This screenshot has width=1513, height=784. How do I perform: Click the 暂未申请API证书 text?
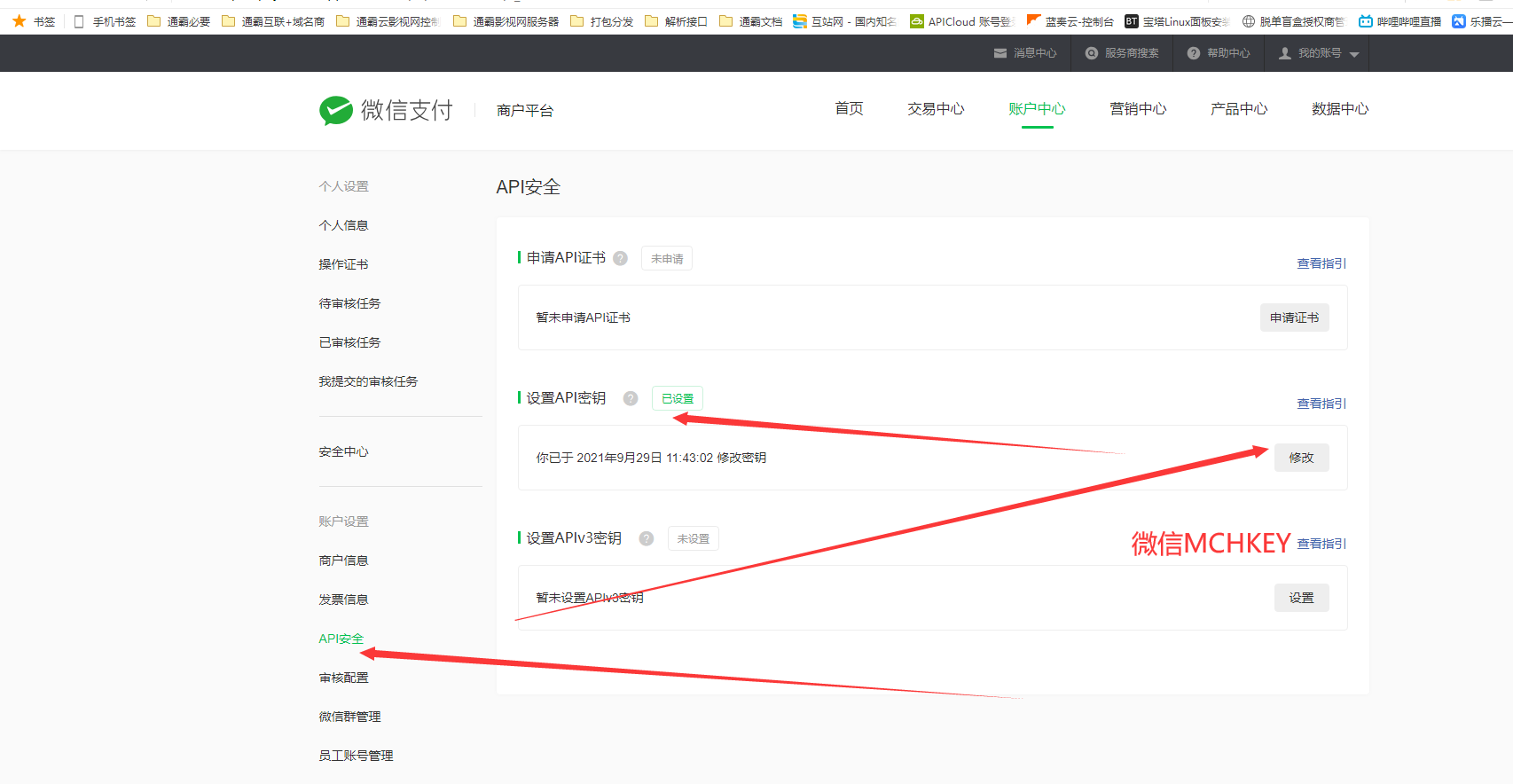583,318
